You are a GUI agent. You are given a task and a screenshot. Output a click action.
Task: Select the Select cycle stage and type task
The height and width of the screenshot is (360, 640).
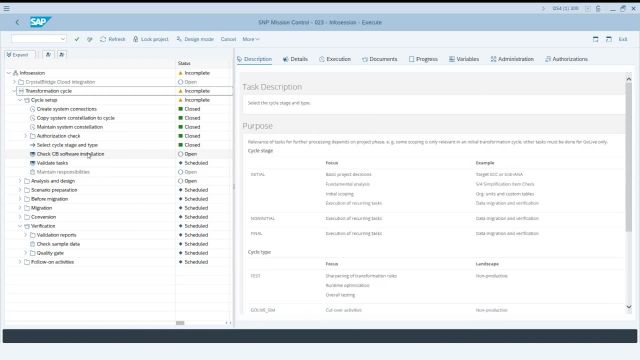click(67, 145)
